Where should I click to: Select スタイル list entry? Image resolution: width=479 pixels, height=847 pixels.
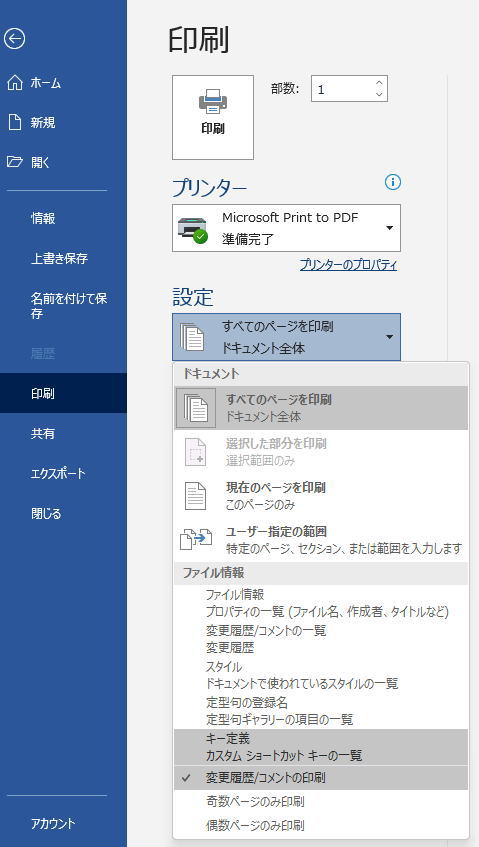pyautogui.click(x=321, y=675)
